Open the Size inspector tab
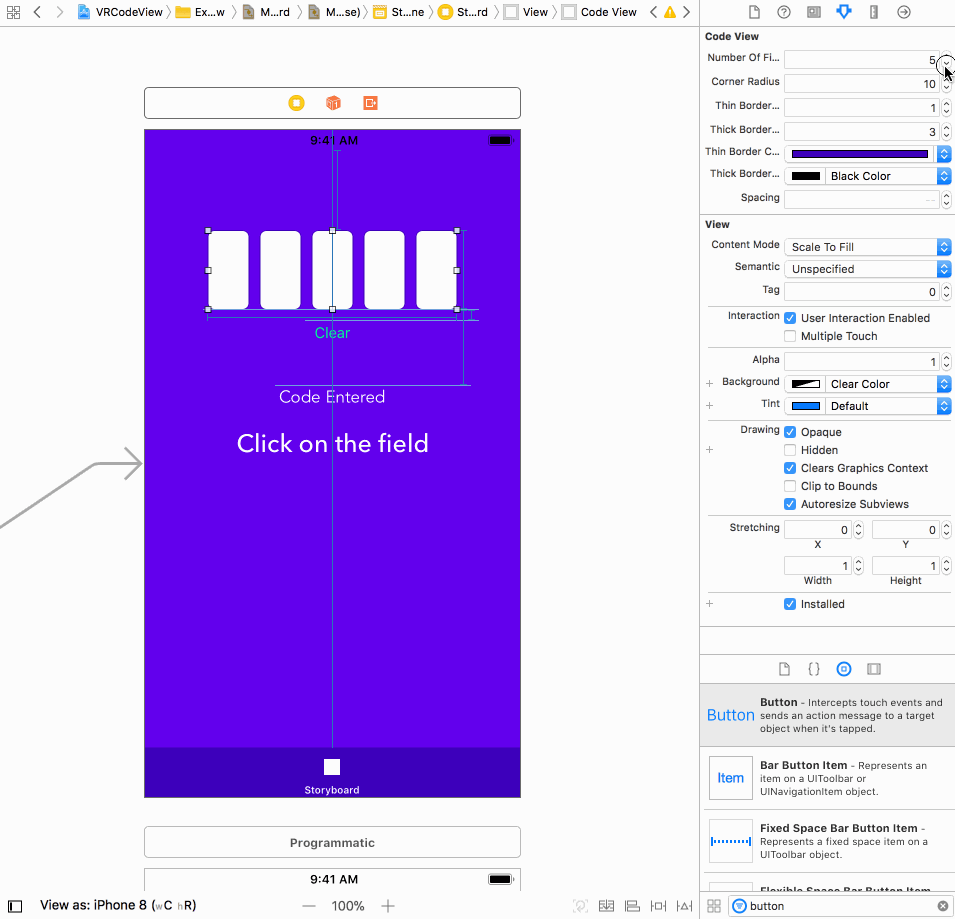The image size is (955, 919). point(873,12)
